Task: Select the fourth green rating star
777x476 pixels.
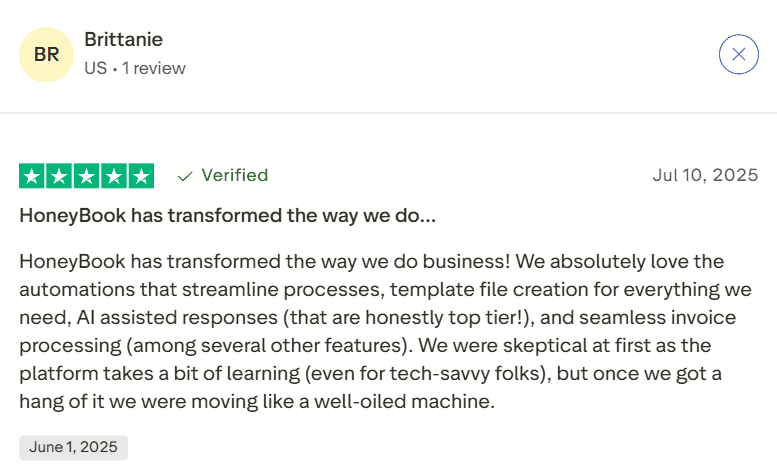Action: [114, 176]
